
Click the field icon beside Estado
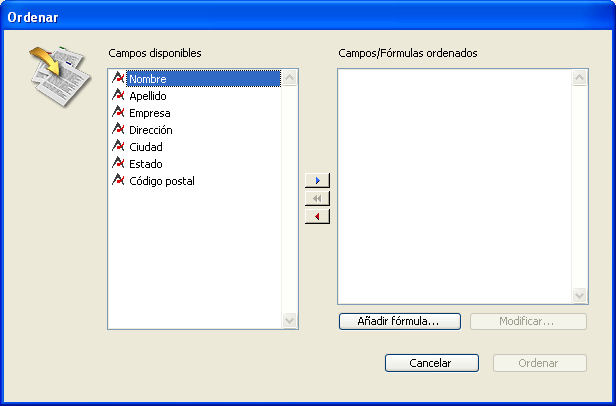(118, 163)
